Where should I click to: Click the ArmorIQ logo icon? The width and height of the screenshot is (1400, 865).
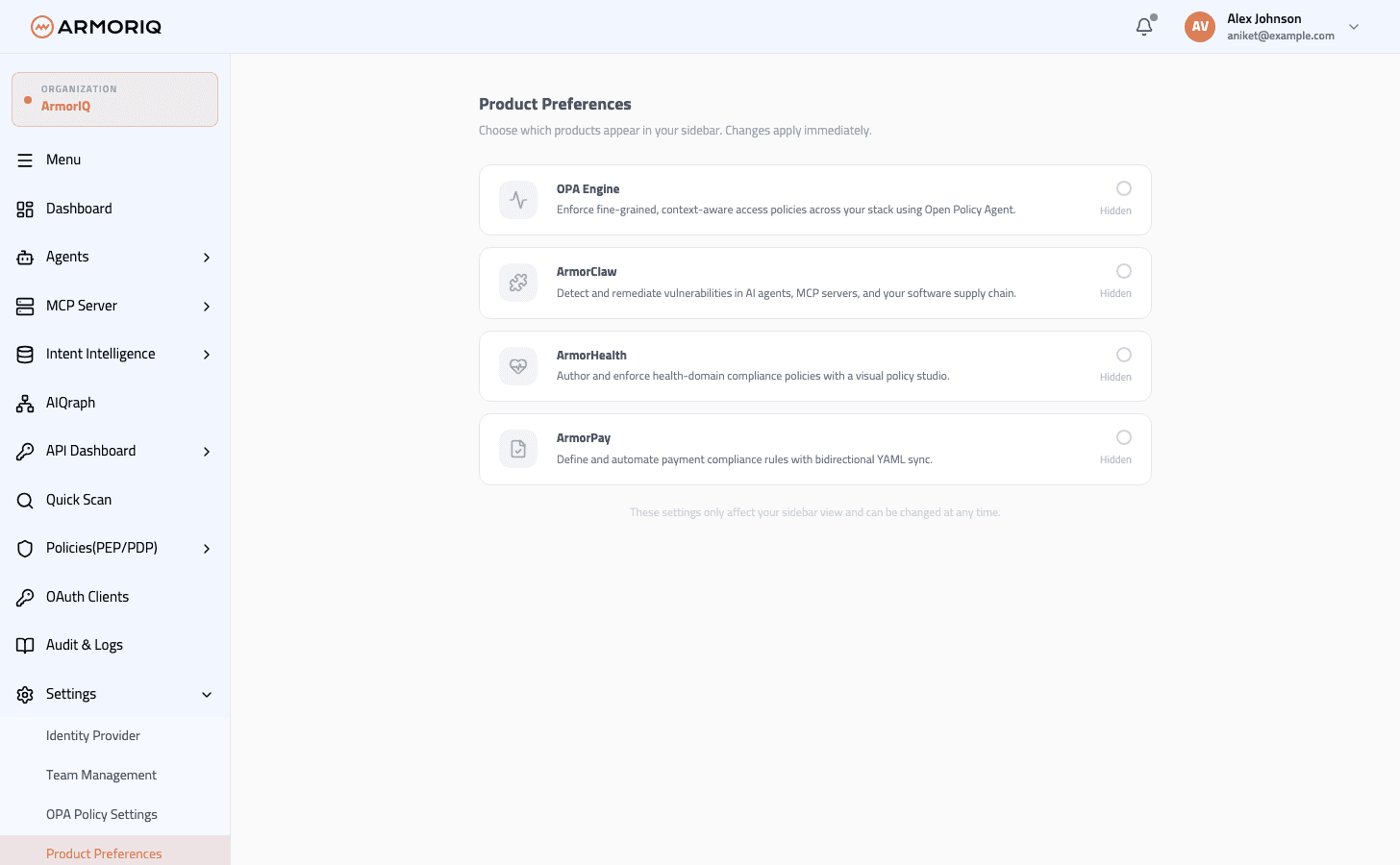(x=41, y=27)
